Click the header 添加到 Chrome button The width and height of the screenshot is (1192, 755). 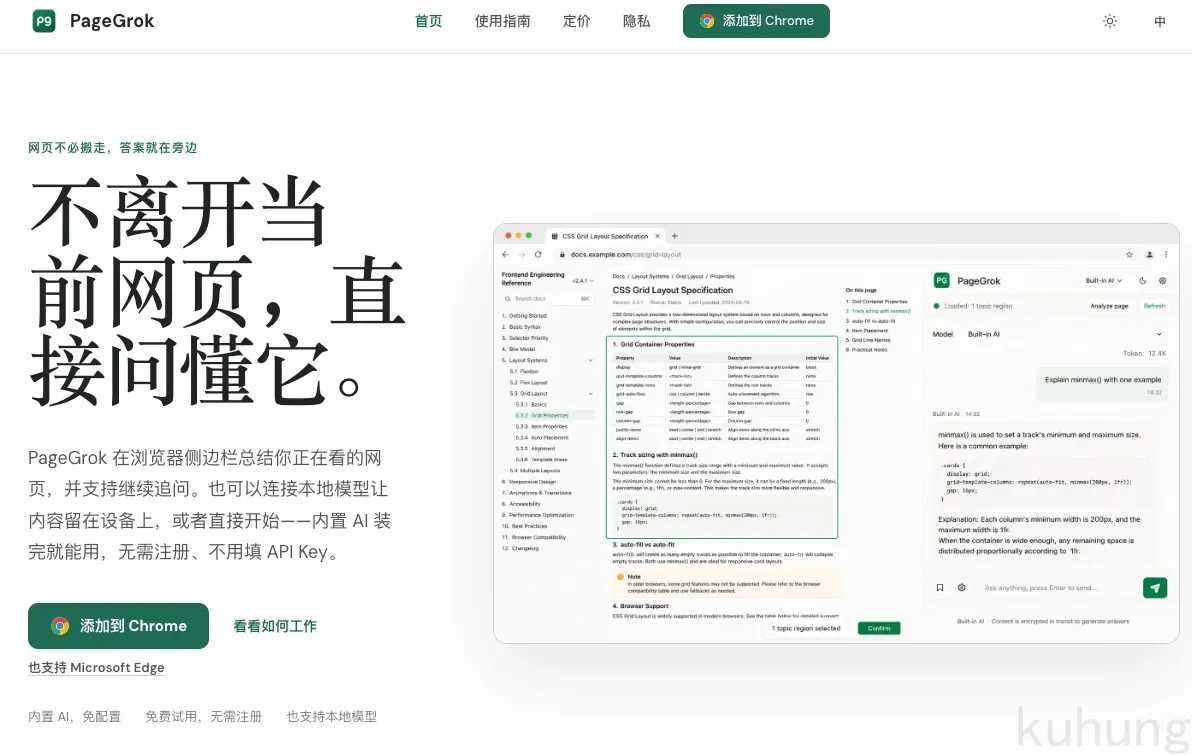tap(756, 21)
